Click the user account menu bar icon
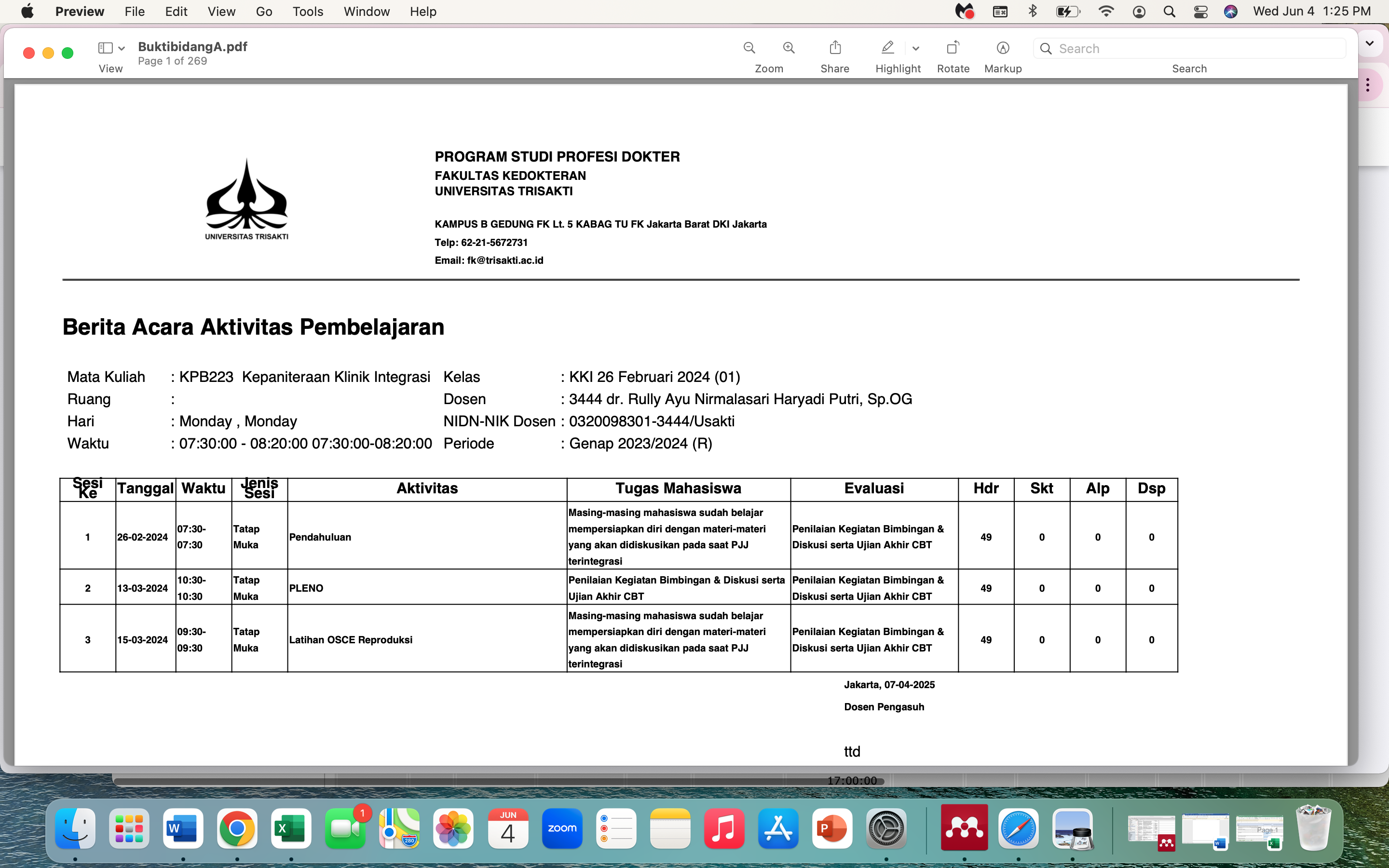Screen dimensions: 1389x868 [1139, 12]
